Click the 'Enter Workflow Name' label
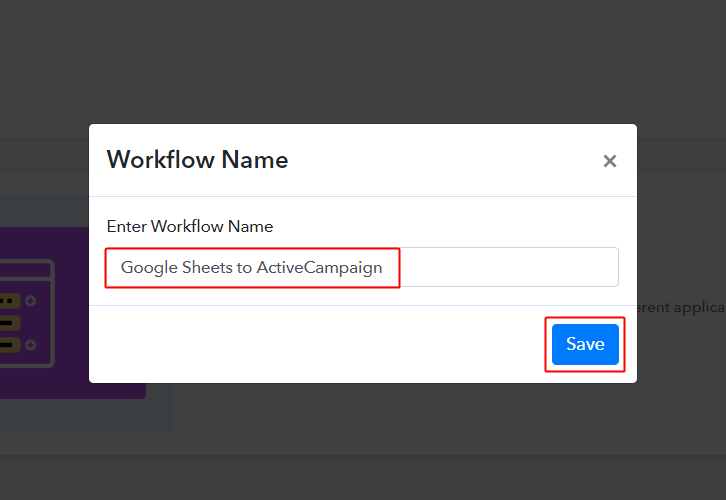The height and width of the screenshot is (500, 726). 190,226
